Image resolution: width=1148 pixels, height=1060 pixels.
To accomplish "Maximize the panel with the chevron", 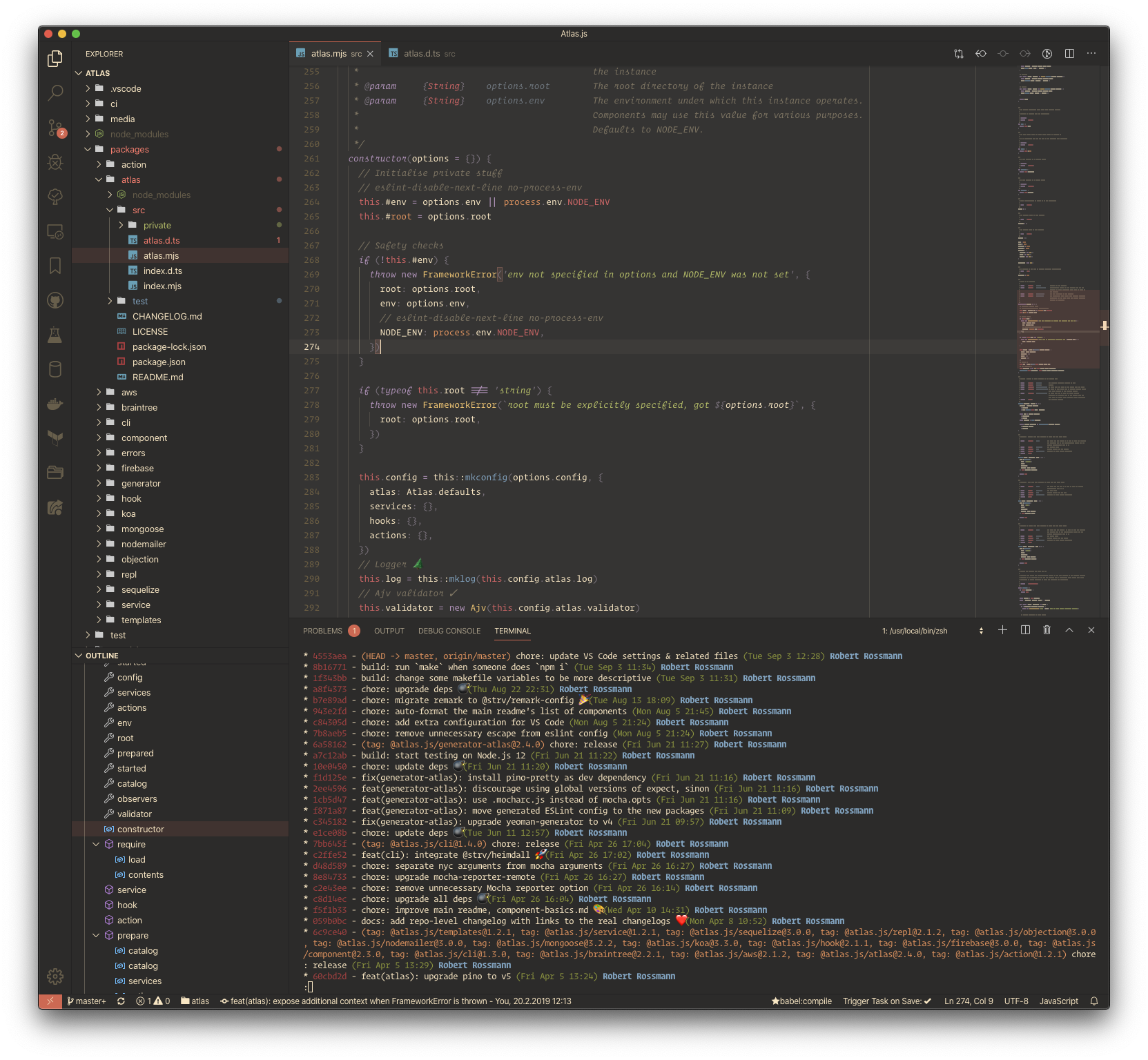I will click(x=1069, y=629).
